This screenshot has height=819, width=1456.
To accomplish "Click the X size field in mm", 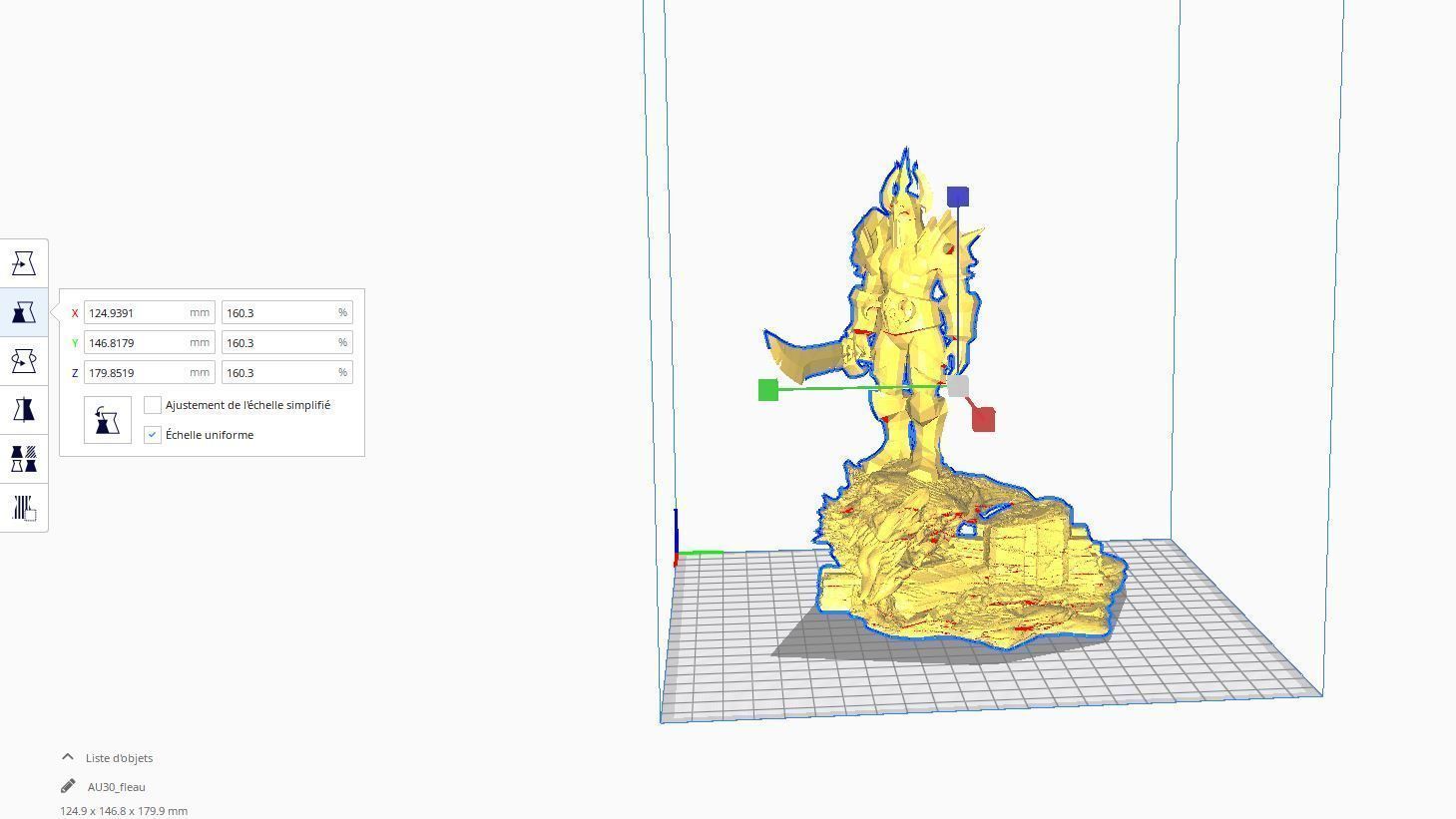I will [150, 313].
